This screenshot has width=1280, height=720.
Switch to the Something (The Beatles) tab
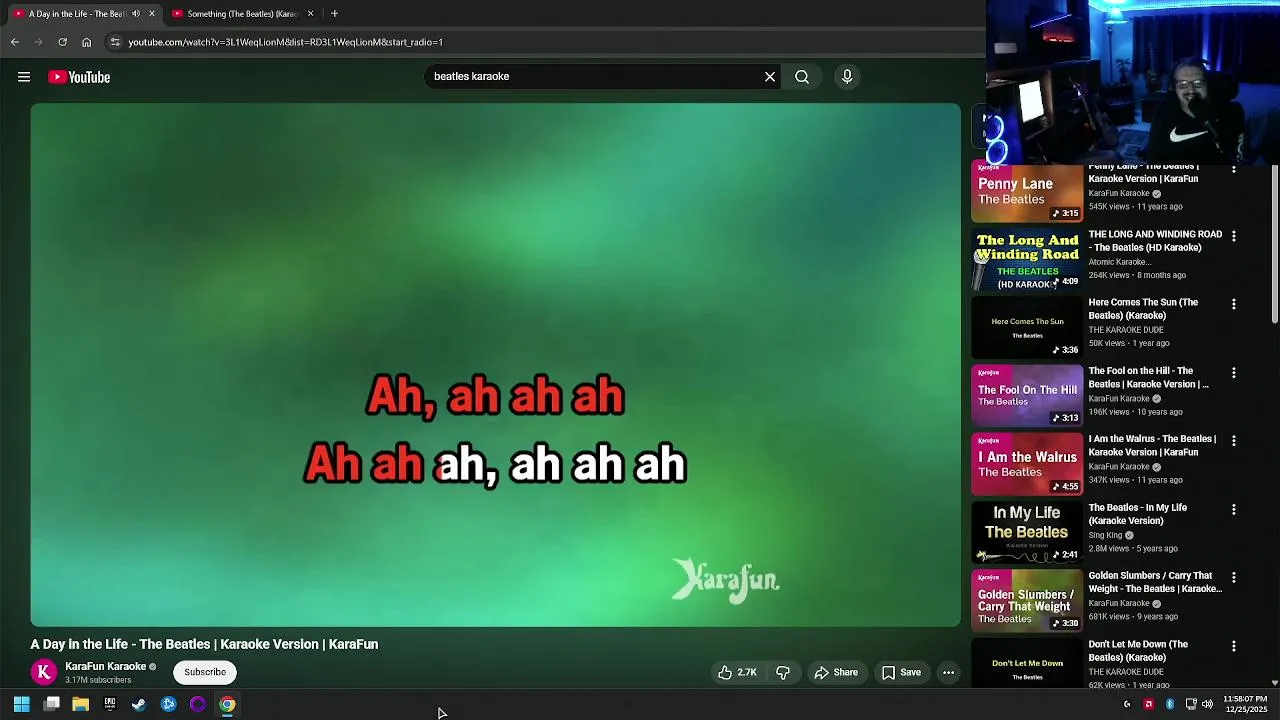coord(242,14)
